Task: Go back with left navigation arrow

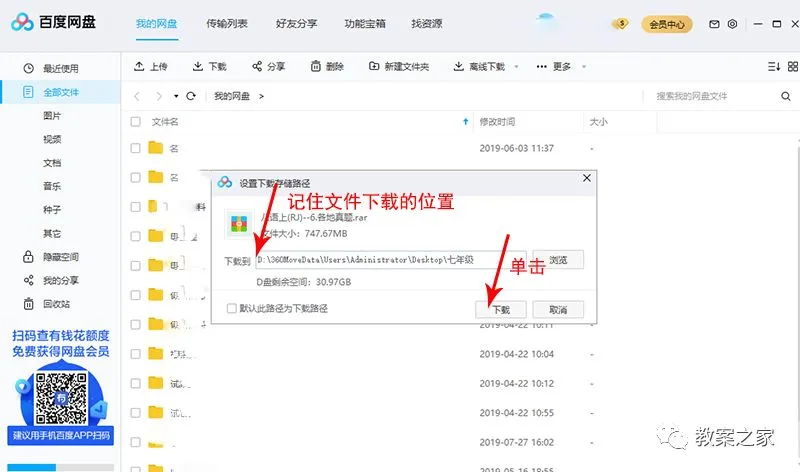Action: coord(137,96)
